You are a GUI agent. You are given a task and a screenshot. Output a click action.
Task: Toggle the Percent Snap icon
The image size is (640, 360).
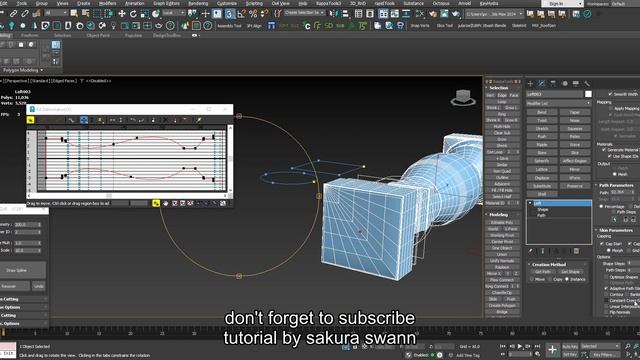(253, 14)
